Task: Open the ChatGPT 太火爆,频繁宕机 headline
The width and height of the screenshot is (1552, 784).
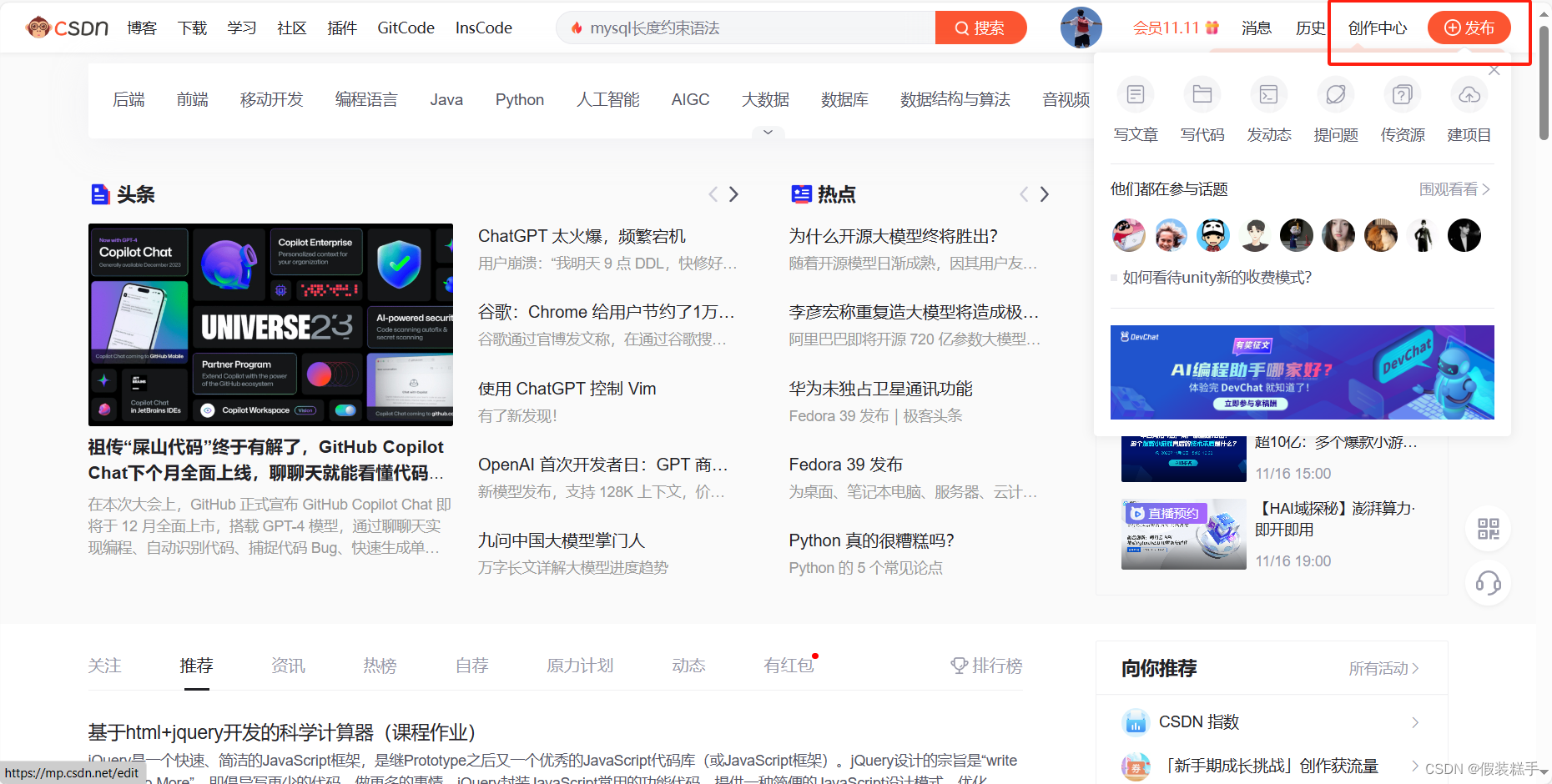Action: (582, 236)
